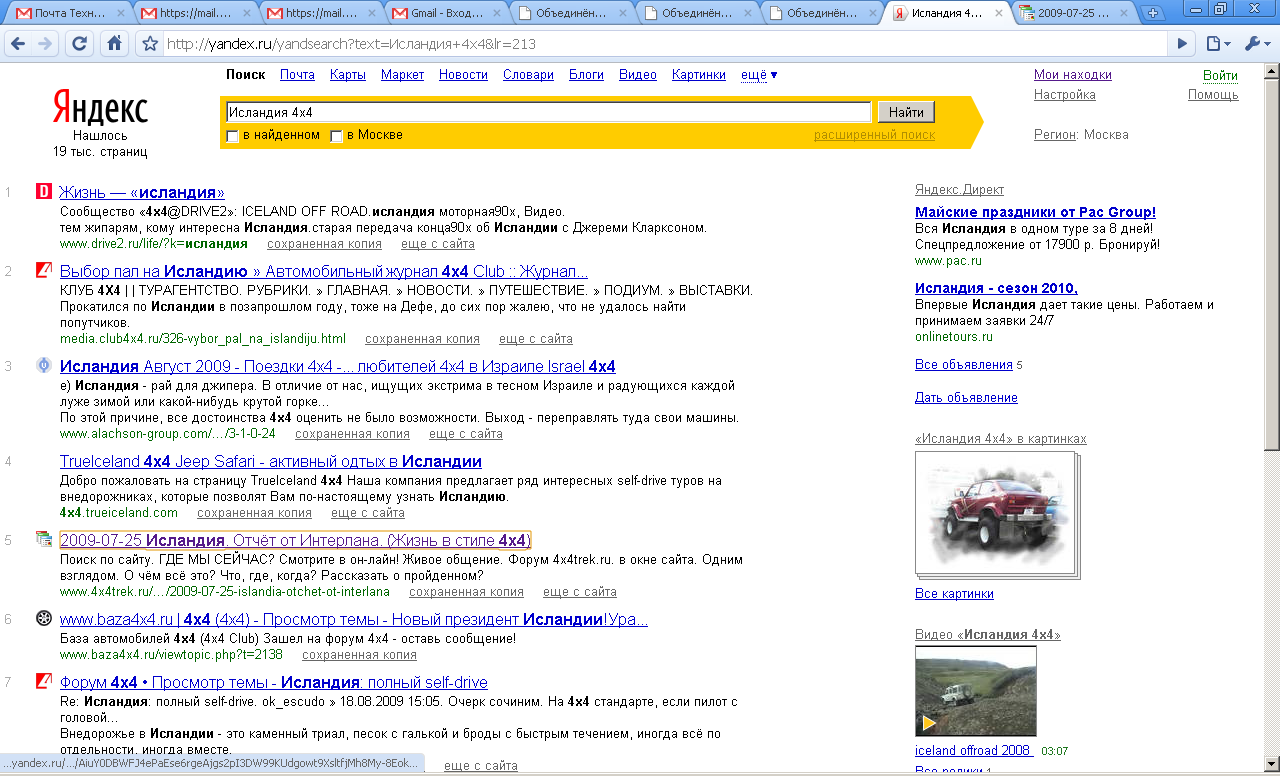This screenshot has height=776, width=1280.
Task: Expand the 'ещё' services dropdown
Action: tap(759, 75)
